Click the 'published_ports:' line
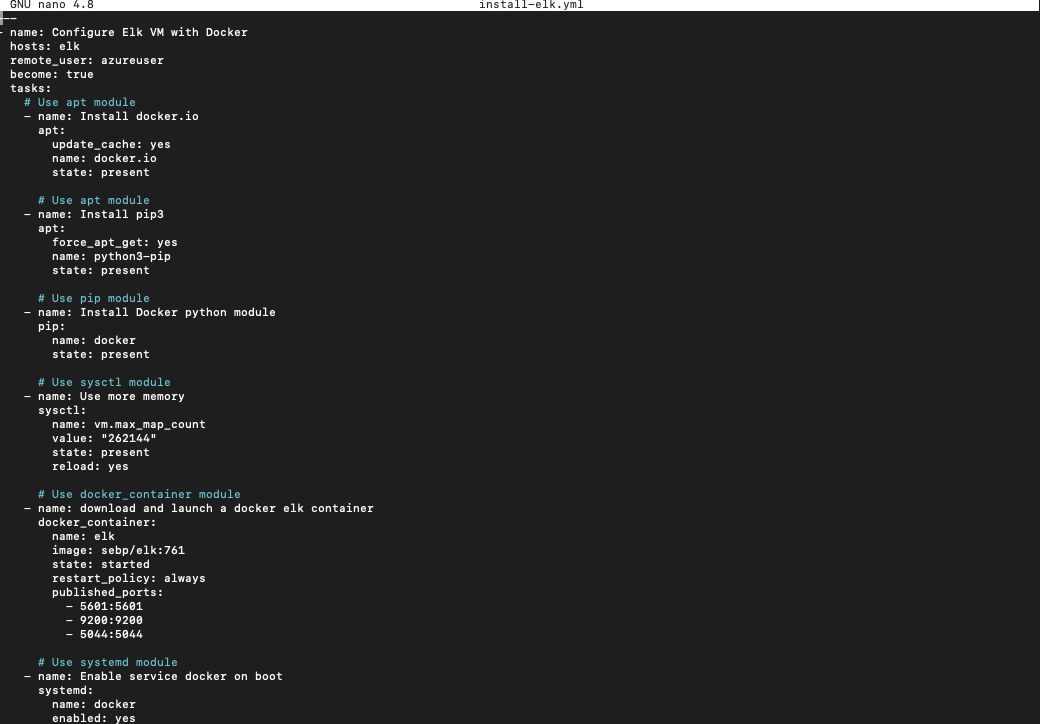This screenshot has height=724, width=1040. 107,593
